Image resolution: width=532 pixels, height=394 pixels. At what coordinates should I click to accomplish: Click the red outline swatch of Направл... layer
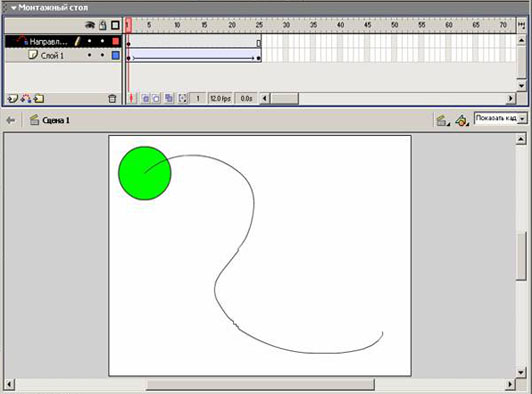pyautogui.click(x=116, y=41)
